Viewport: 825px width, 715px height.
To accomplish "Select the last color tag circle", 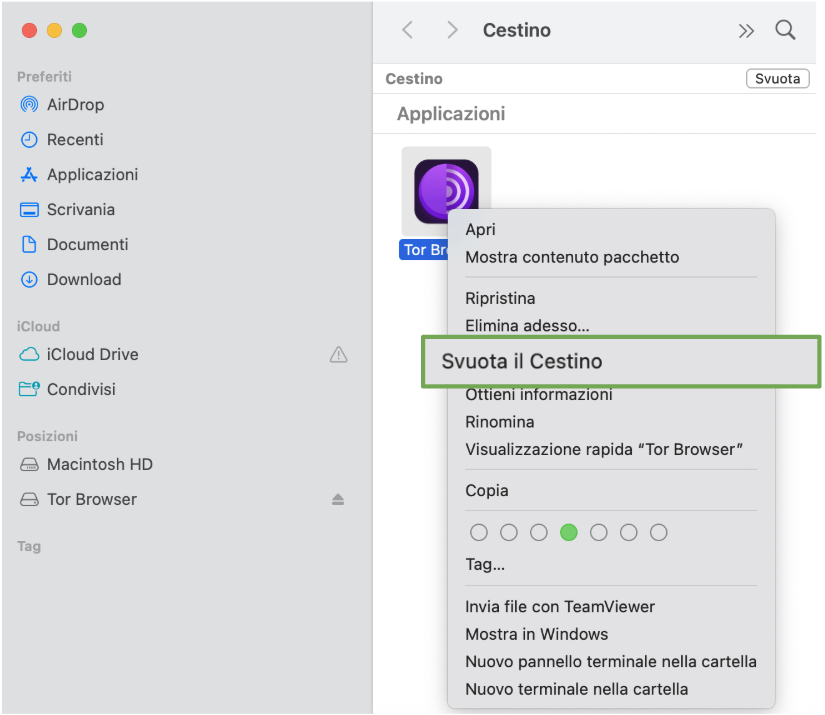I will pos(659,533).
